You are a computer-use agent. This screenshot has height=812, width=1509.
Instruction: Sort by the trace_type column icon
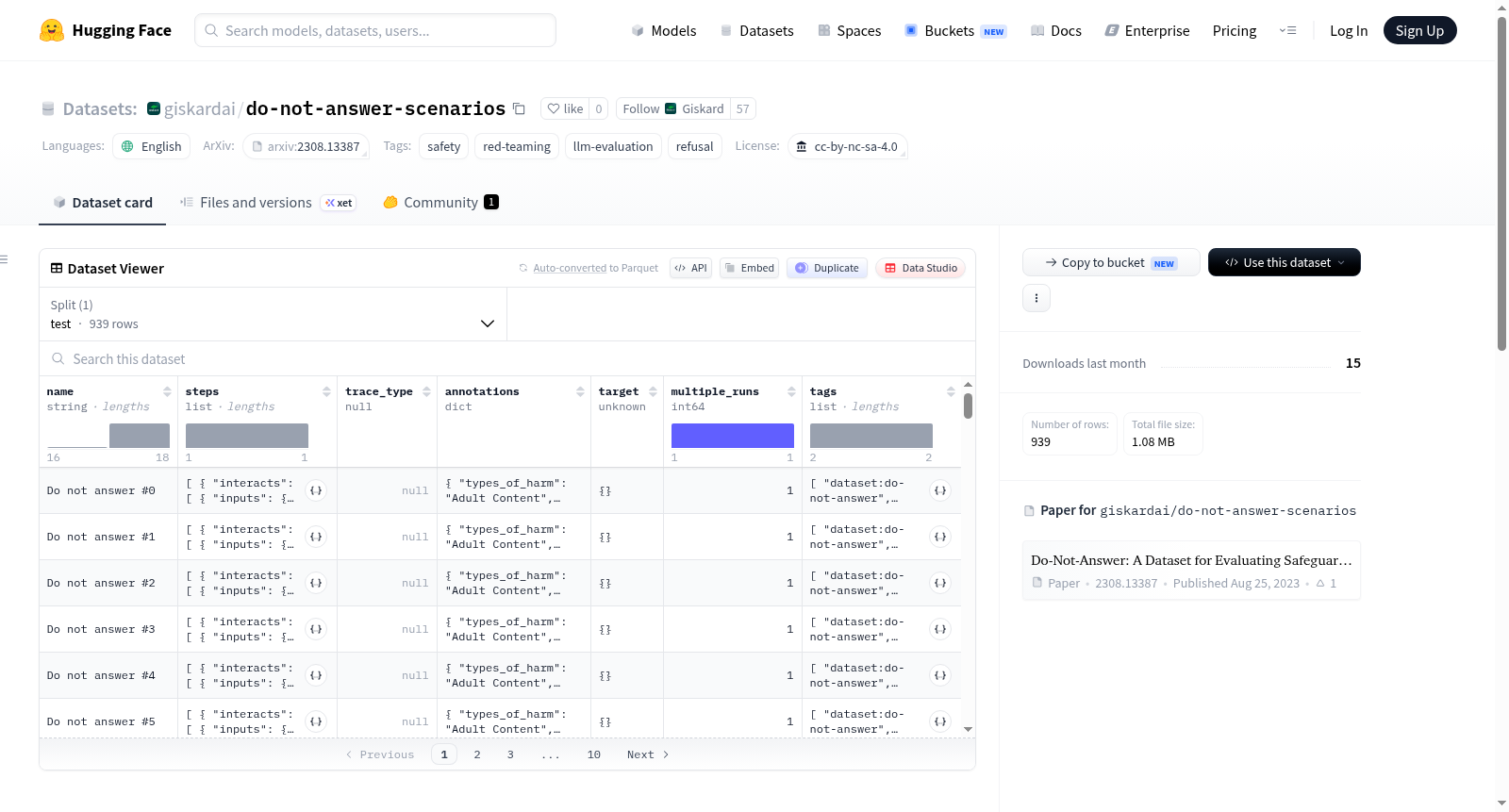coord(426,391)
